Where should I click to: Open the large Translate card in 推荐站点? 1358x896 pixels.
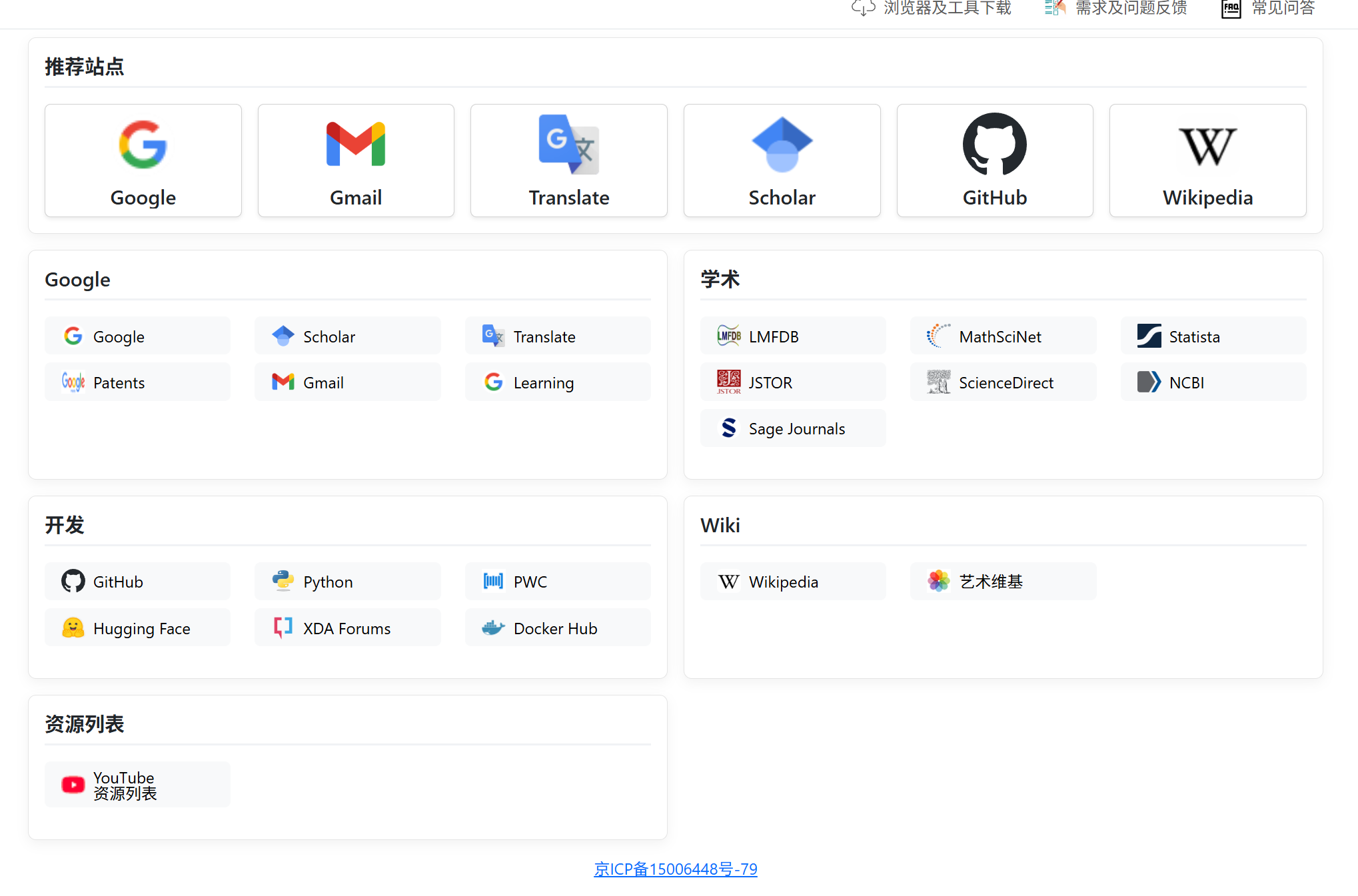569,161
